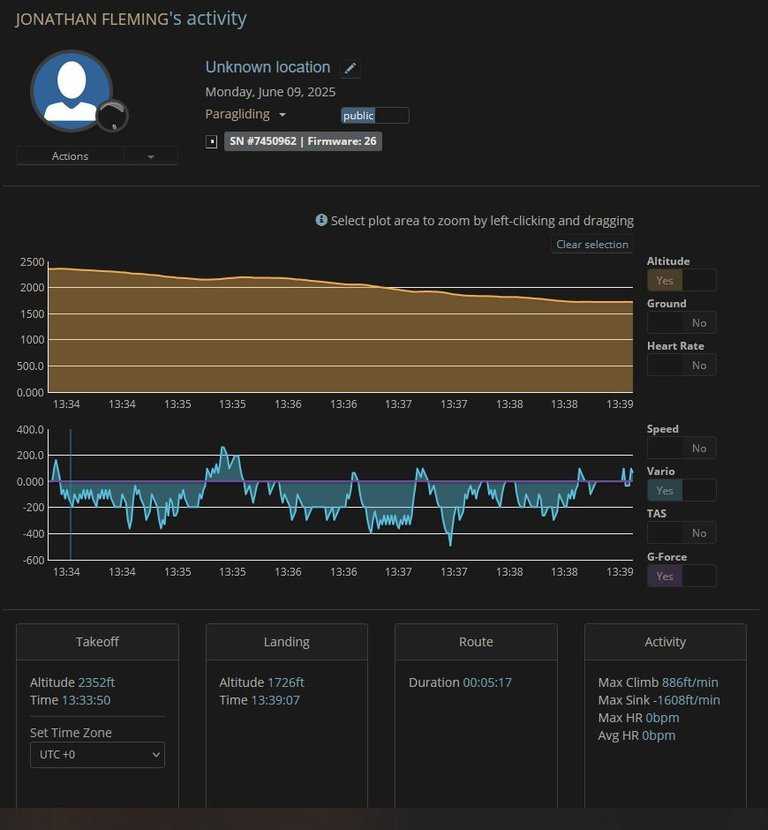This screenshot has width=768, height=830.
Task: Click the Max Sink value -1608ft/min
Action: point(686,700)
